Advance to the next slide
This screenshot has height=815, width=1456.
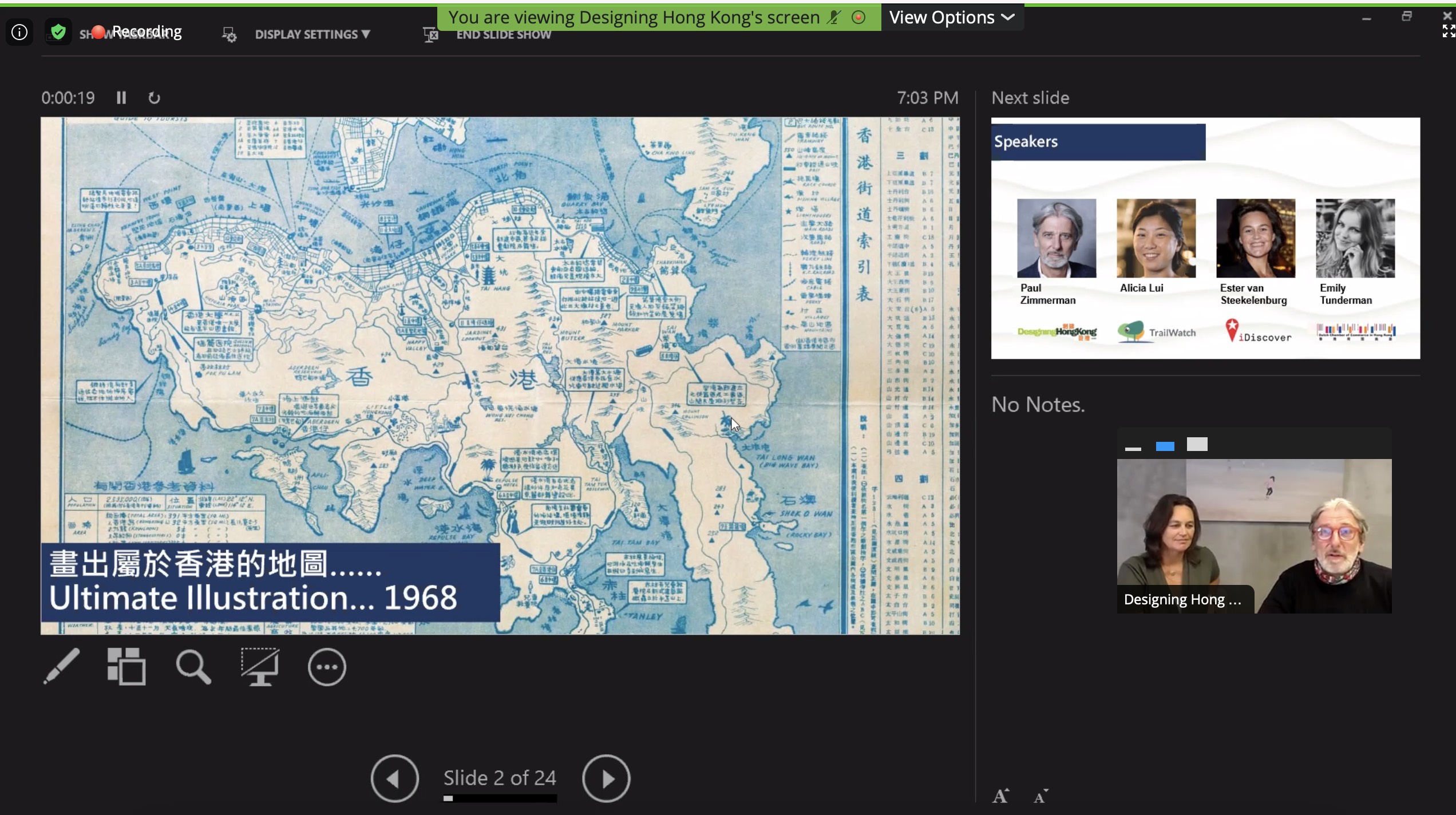click(606, 778)
